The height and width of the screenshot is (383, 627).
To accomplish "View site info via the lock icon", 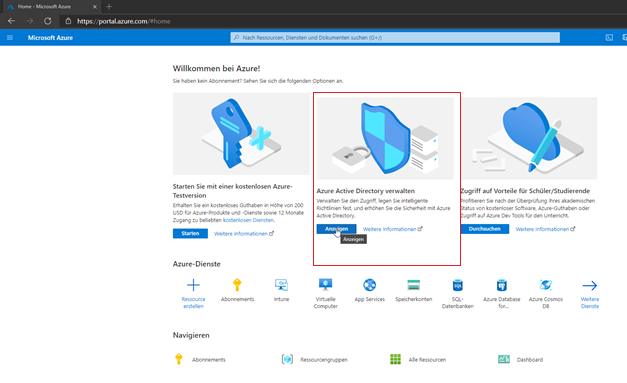I will click(68, 21).
